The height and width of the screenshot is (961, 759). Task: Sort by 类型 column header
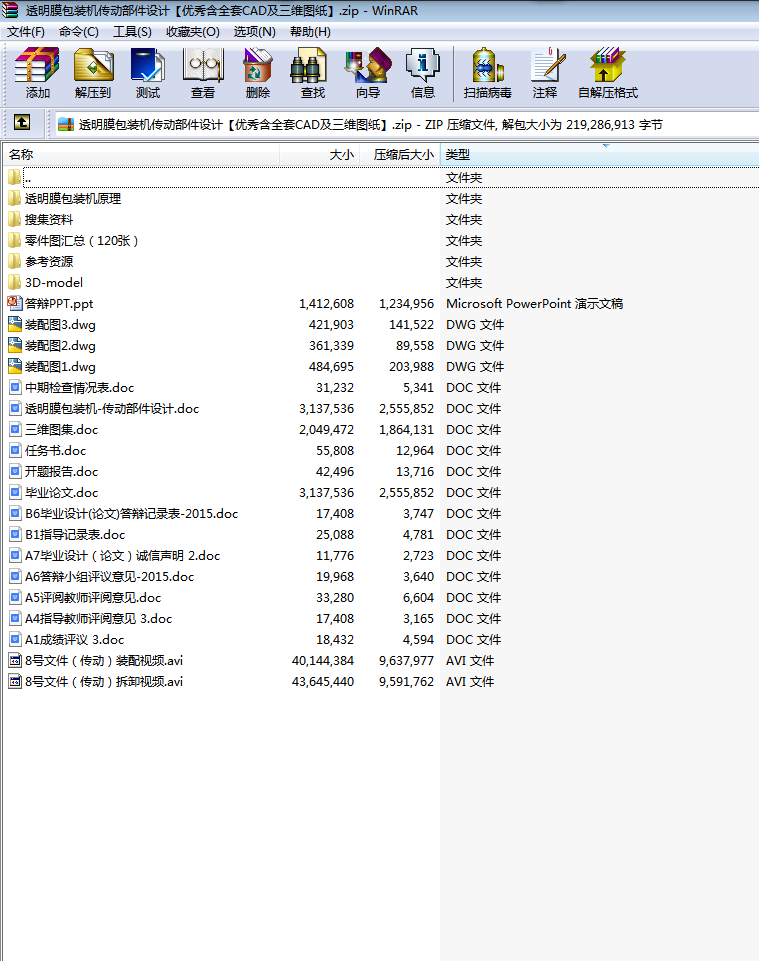click(x=599, y=154)
